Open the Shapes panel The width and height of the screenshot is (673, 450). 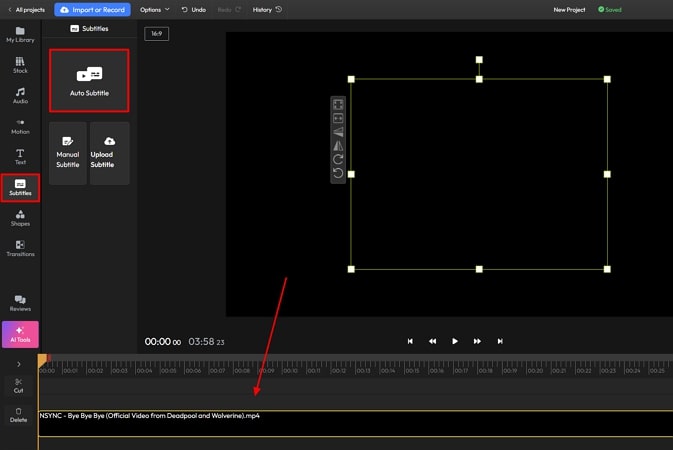[x=20, y=218]
